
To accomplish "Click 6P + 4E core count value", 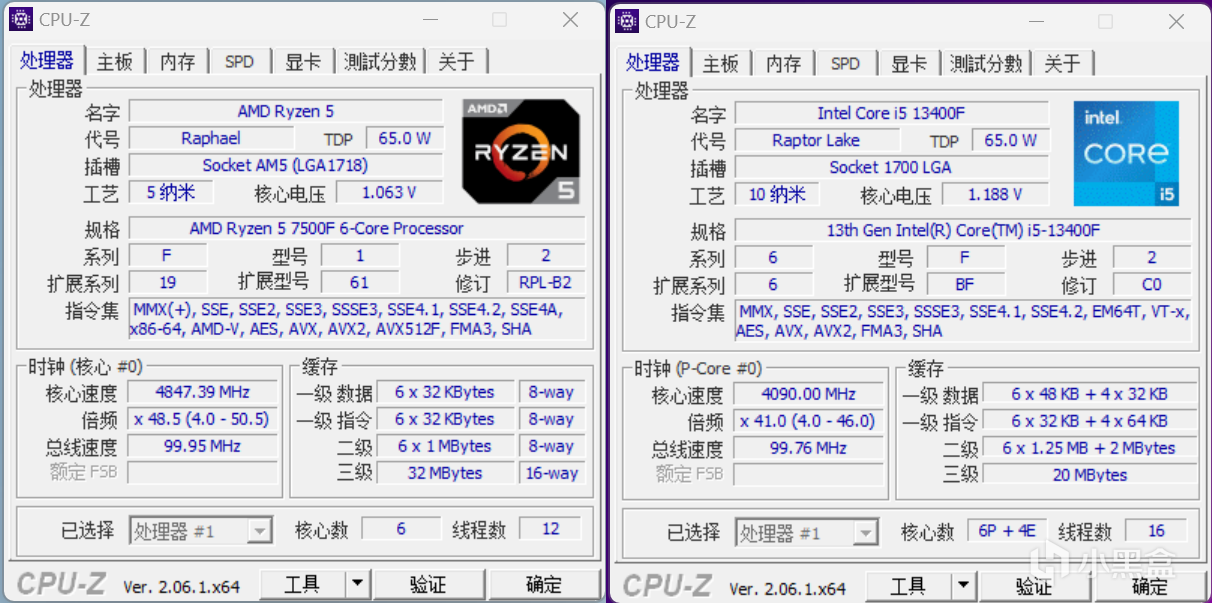I will (1007, 532).
